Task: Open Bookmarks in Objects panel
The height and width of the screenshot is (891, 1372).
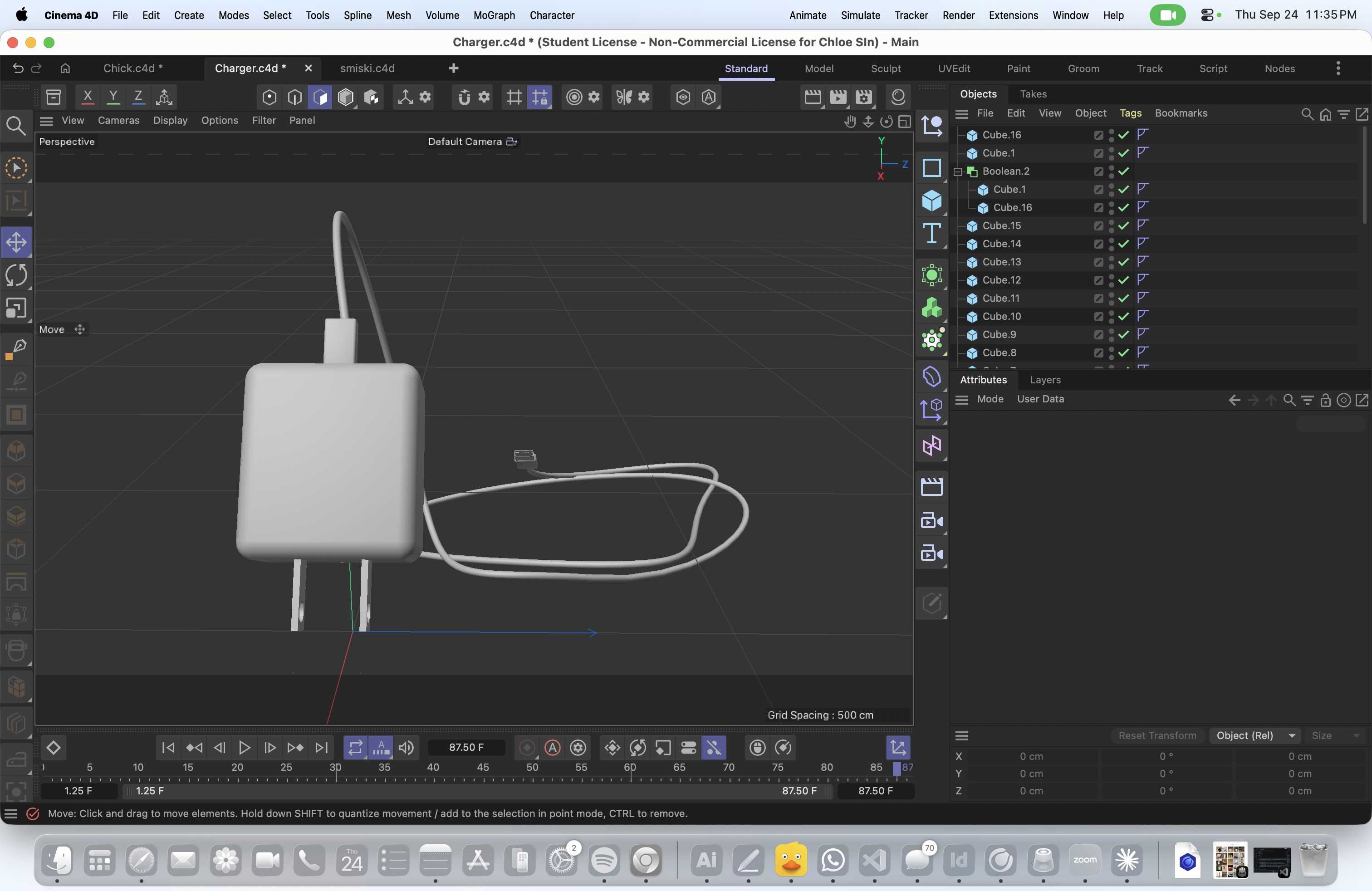Action: (x=1181, y=113)
